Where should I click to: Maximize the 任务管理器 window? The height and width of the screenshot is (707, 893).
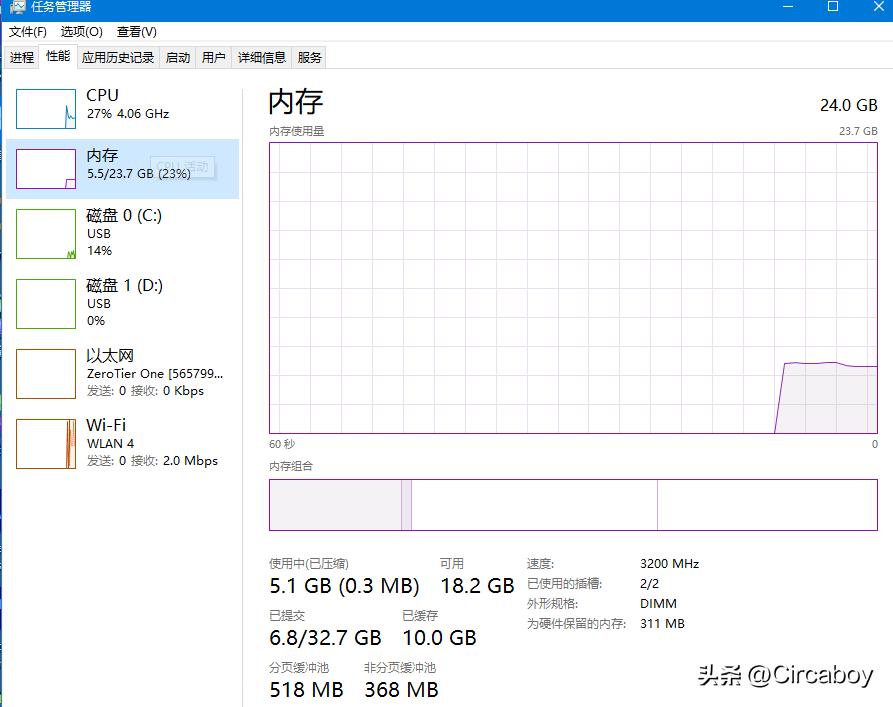(x=833, y=7)
